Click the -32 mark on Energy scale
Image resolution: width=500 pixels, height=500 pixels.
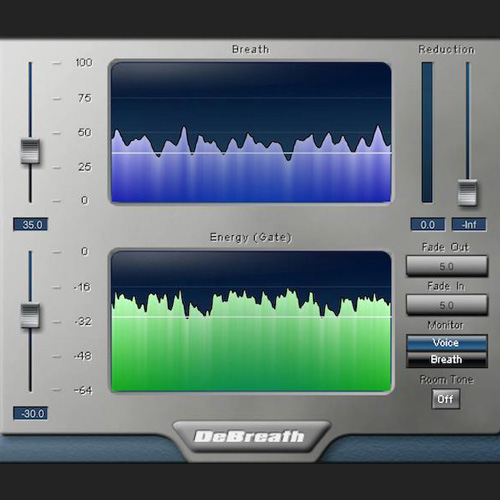83,321
